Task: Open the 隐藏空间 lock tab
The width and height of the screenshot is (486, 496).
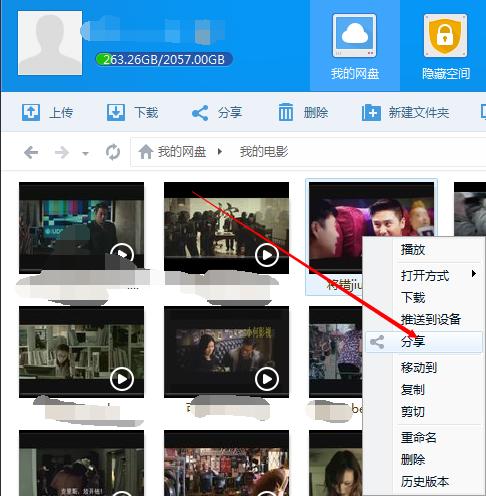Action: (446, 46)
